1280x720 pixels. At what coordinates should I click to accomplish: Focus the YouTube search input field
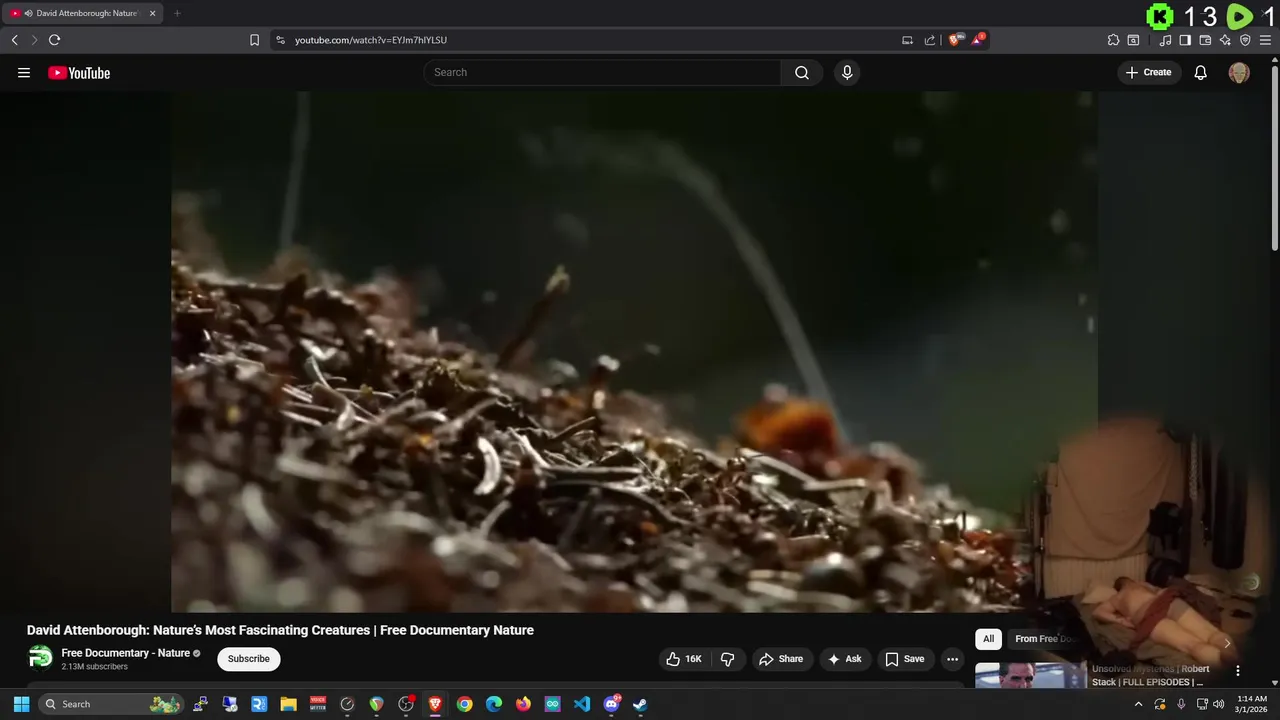click(x=603, y=72)
